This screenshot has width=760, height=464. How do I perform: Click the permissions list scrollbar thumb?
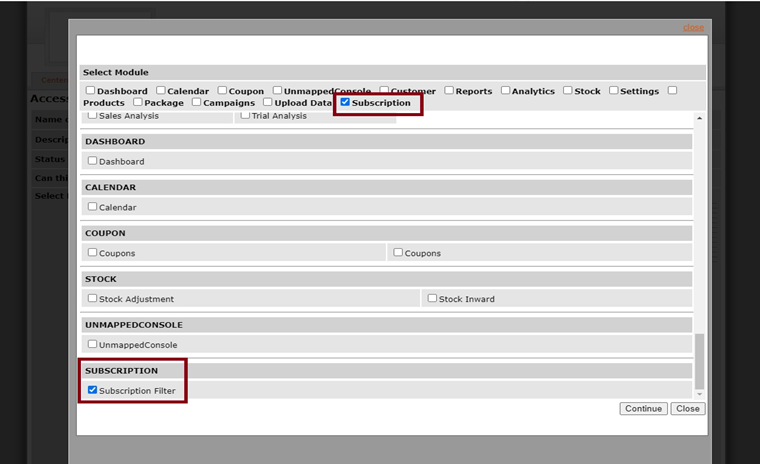[699, 361]
